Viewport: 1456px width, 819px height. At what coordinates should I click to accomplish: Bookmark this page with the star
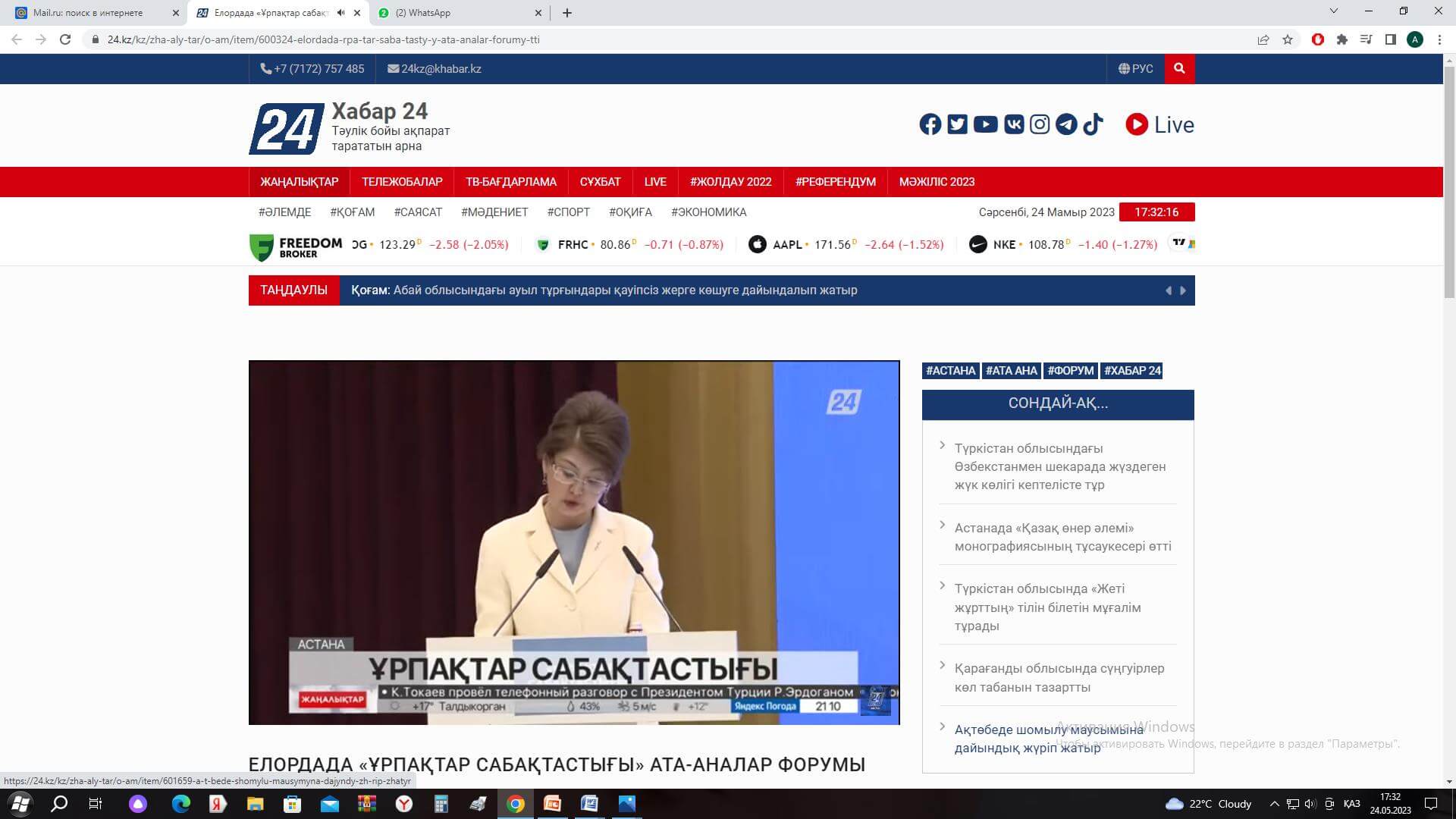click(1288, 39)
